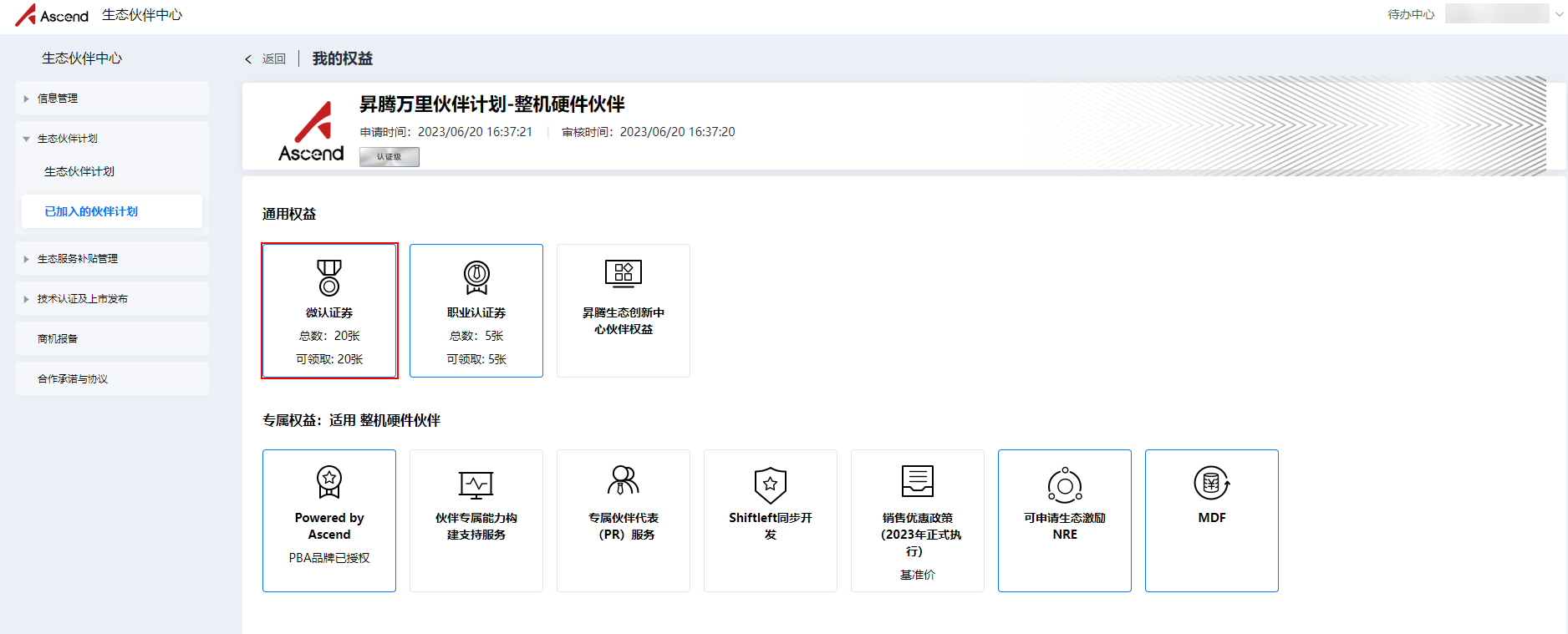Click the 微认证券 card title
This screenshot has width=1568, height=634.
click(x=329, y=312)
